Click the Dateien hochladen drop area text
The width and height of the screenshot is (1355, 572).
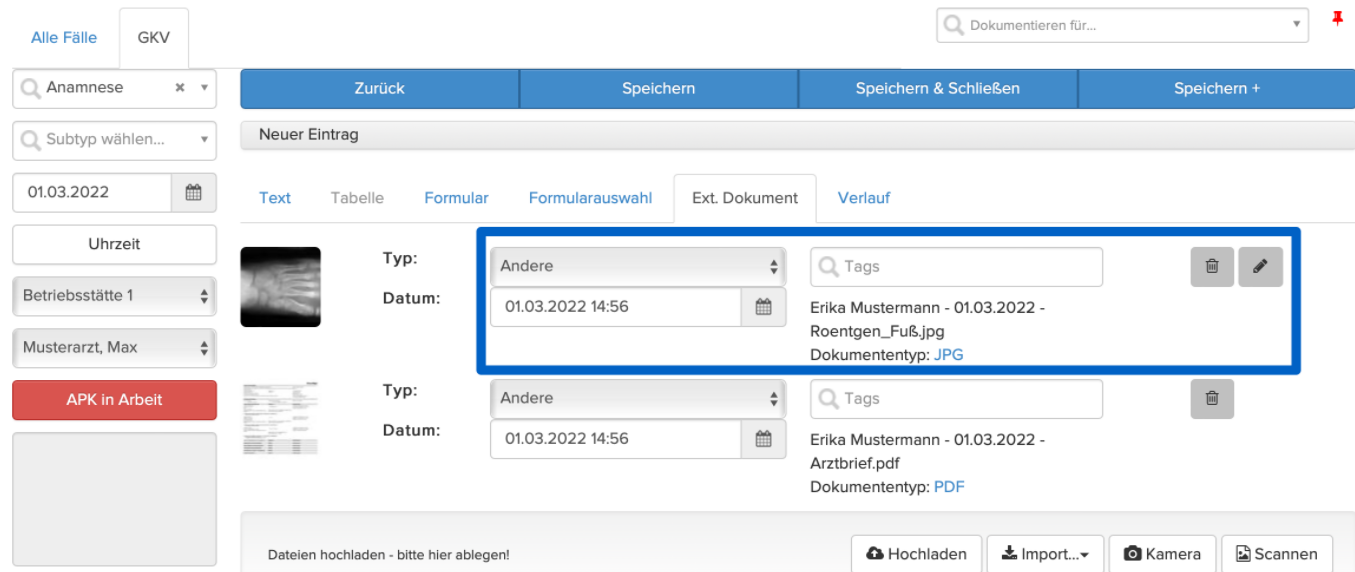coord(388,555)
